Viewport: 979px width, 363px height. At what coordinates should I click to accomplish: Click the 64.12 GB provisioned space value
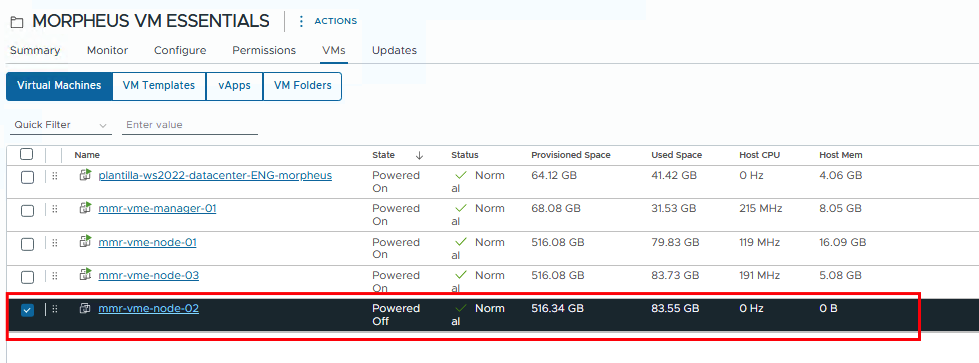coord(554,175)
